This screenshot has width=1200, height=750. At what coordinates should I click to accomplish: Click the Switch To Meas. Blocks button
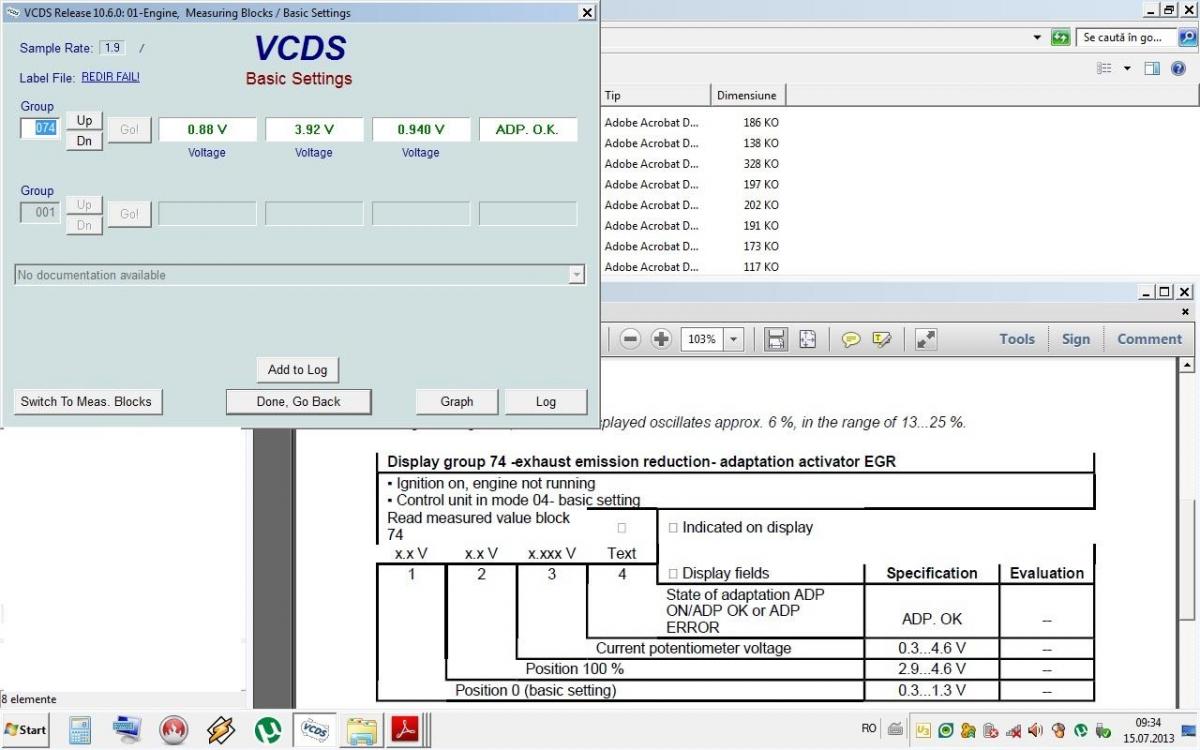pyautogui.click(x=87, y=401)
